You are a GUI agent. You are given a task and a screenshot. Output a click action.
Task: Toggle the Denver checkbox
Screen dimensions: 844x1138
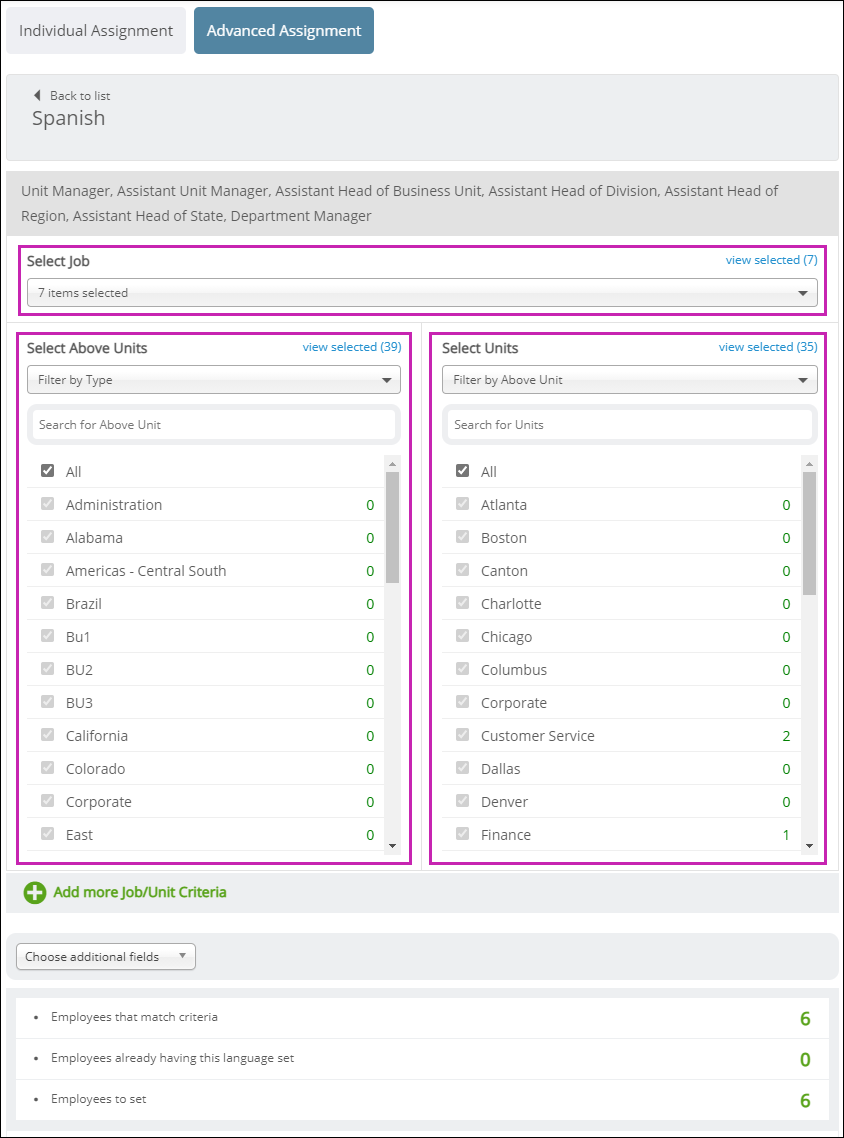point(462,801)
